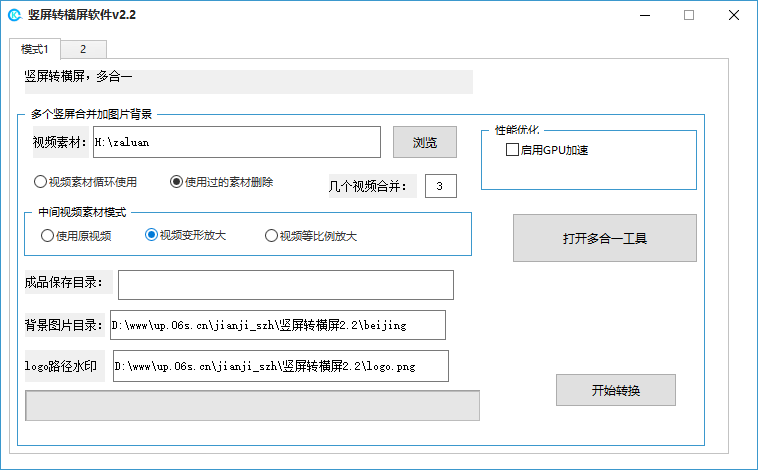758x470 pixels.
Task: Focus the 视频素材 path input field
Action: click(237, 142)
